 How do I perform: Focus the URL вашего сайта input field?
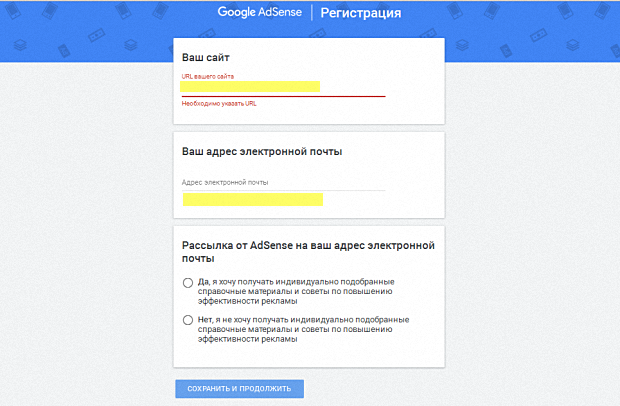283,87
